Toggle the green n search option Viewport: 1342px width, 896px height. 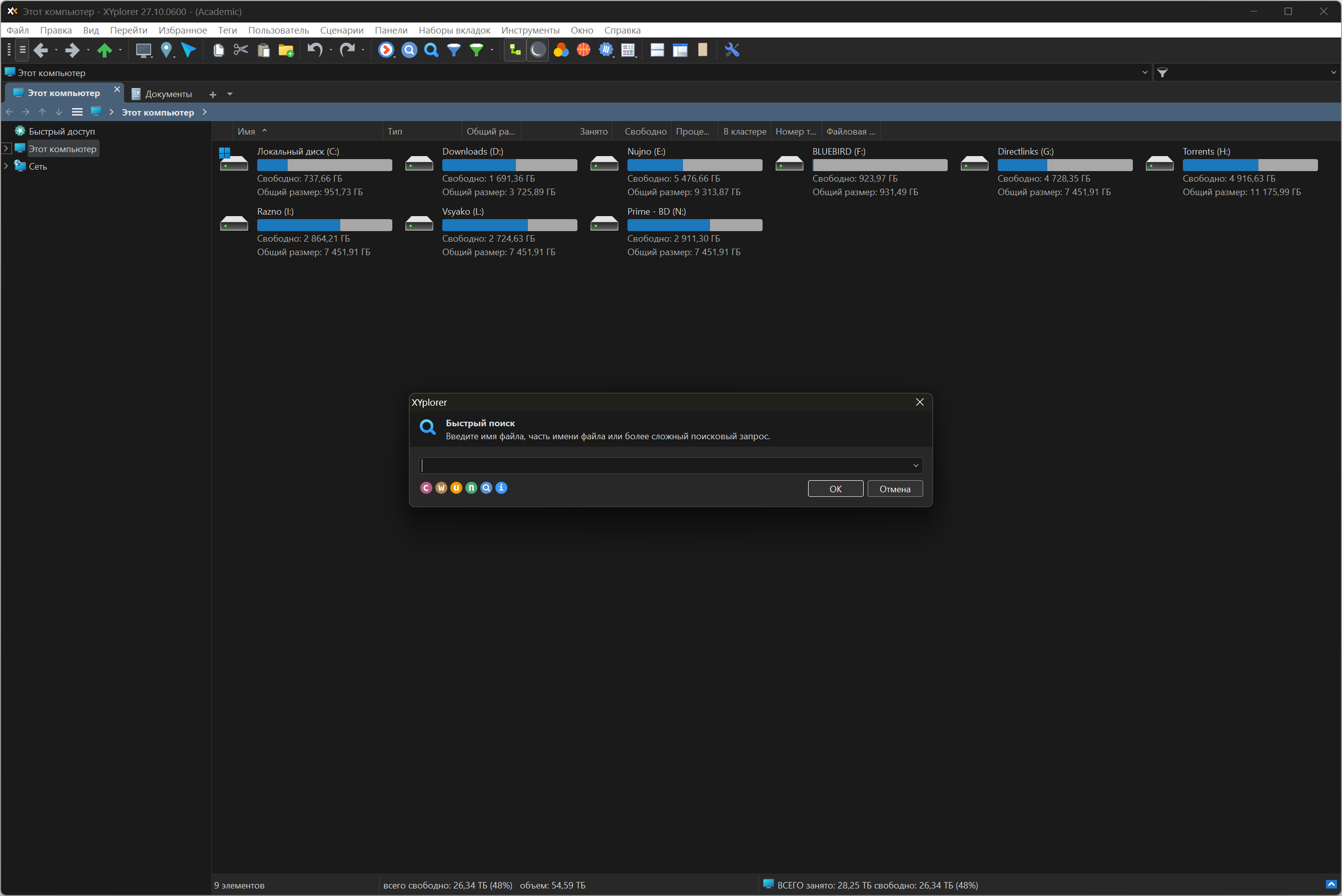(x=471, y=487)
